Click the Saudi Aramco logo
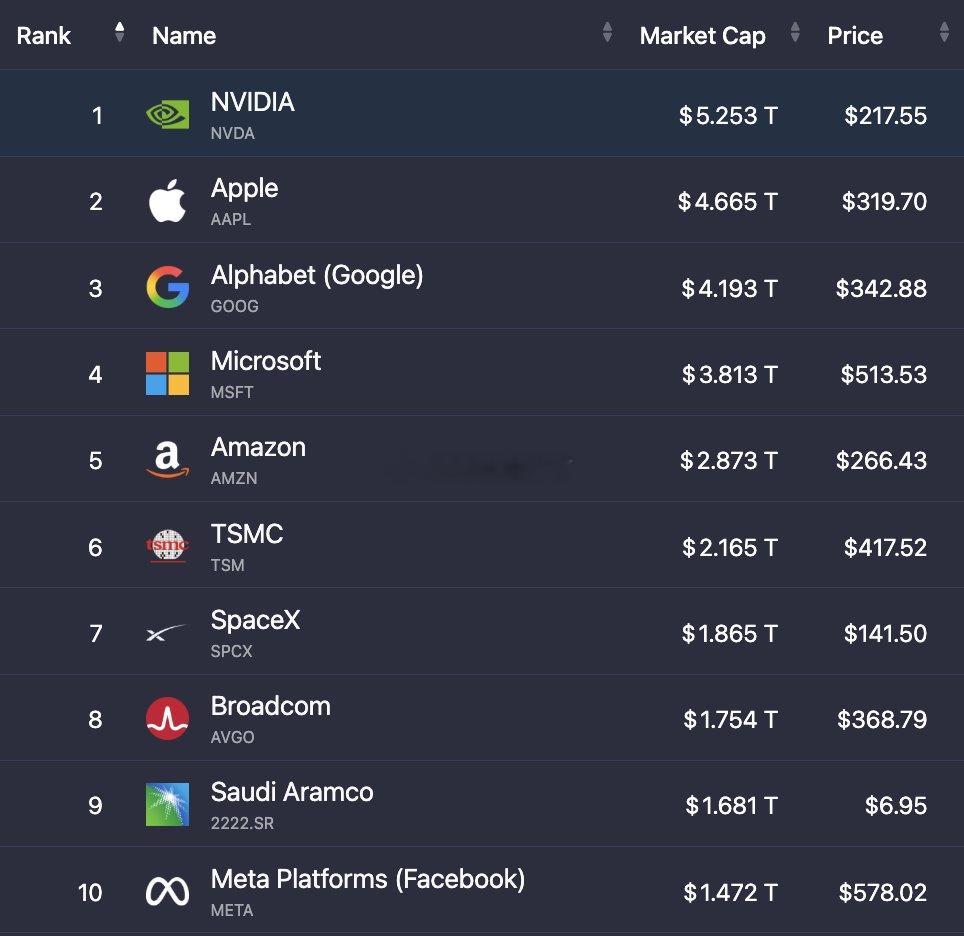Screen dimensions: 964x936 (x=167, y=804)
